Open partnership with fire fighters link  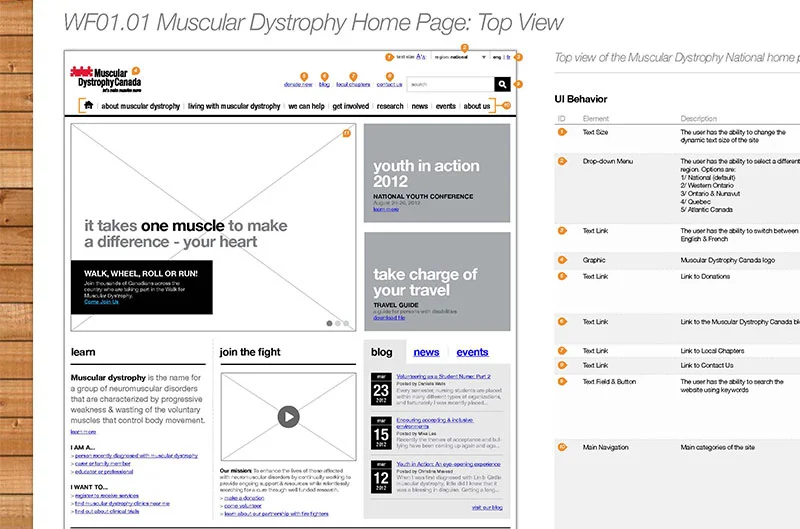[x=277, y=514]
